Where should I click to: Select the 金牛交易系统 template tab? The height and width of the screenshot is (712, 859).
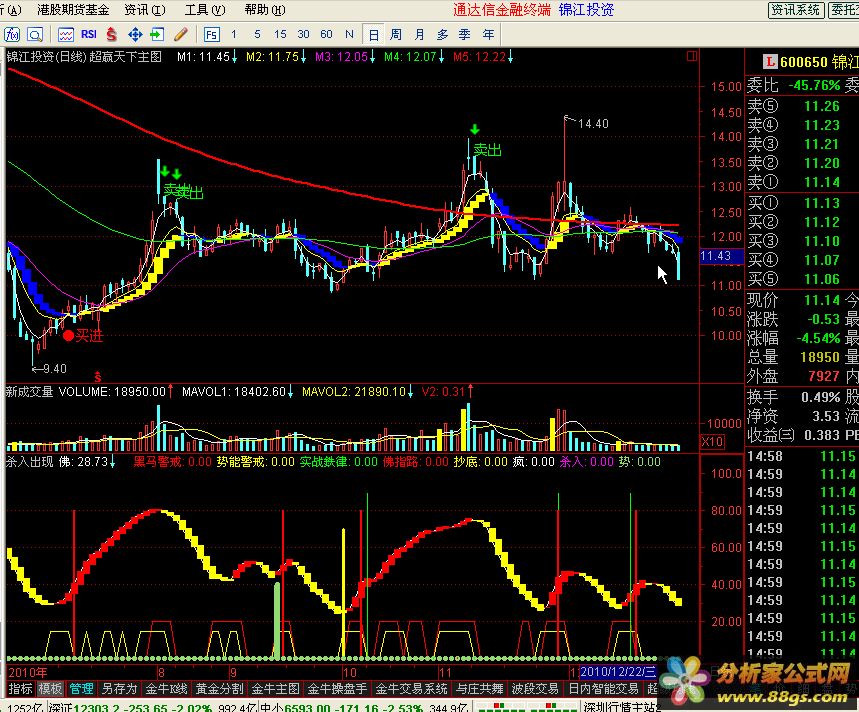(x=411, y=688)
